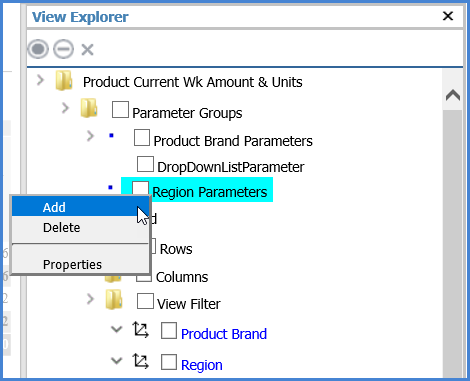Click the scrollbar up arrow
Image resolution: width=470 pixels, height=381 pixels.
point(453,95)
